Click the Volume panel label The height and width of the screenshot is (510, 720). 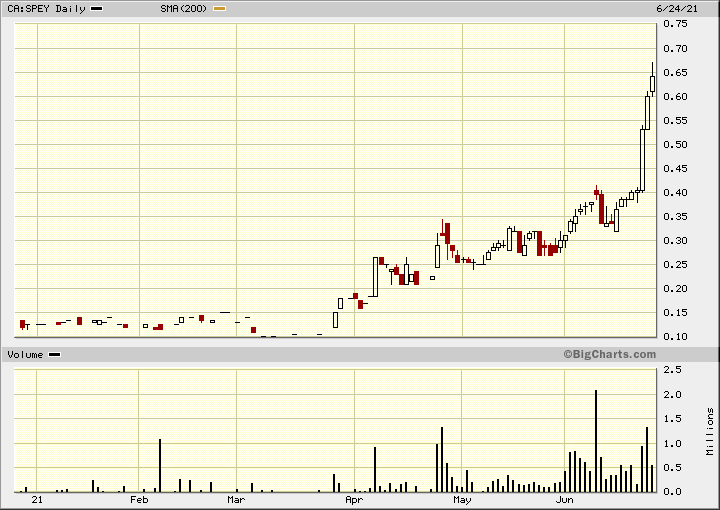(25, 355)
